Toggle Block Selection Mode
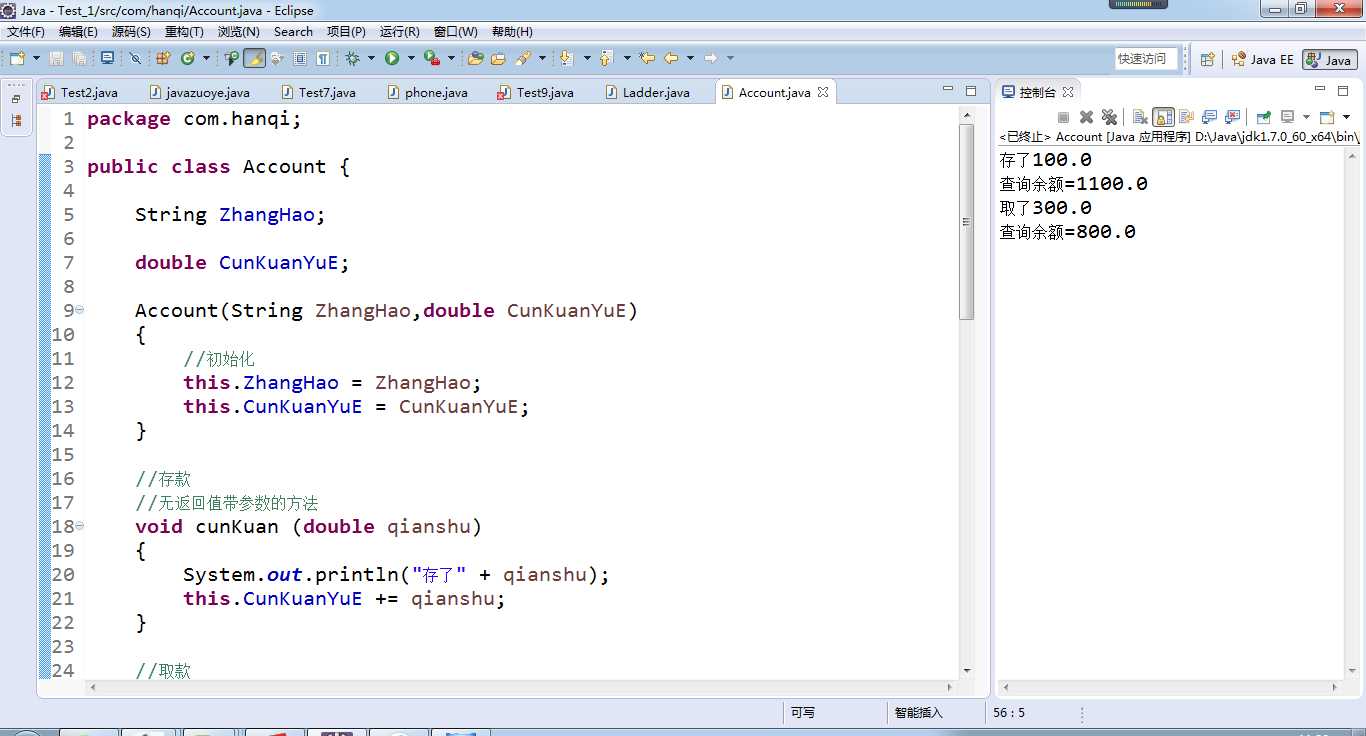1366x736 pixels. pyautogui.click(x=300, y=58)
